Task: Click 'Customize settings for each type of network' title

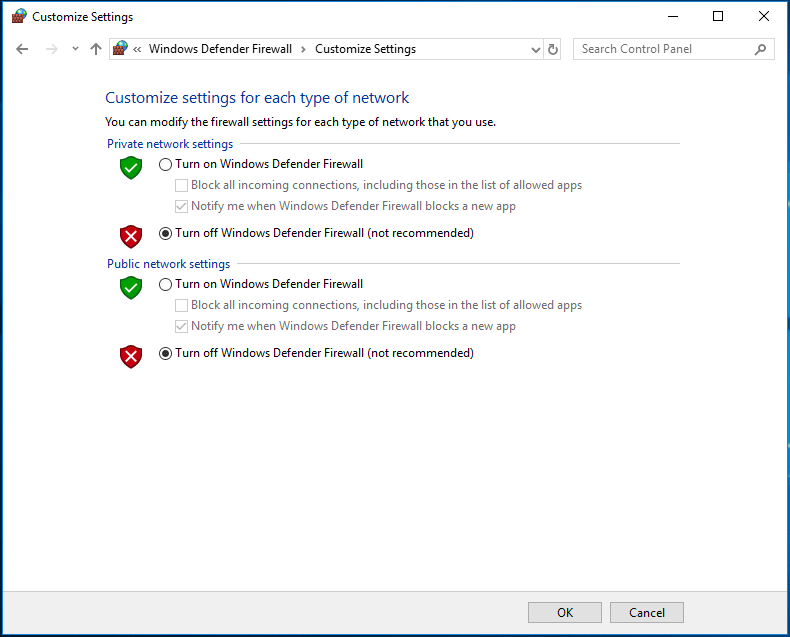Action: [x=257, y=98]
